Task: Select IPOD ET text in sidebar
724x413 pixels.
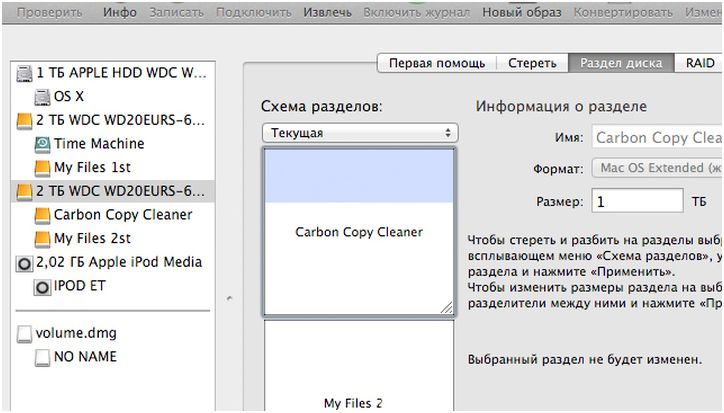Action: pos(79,285)
